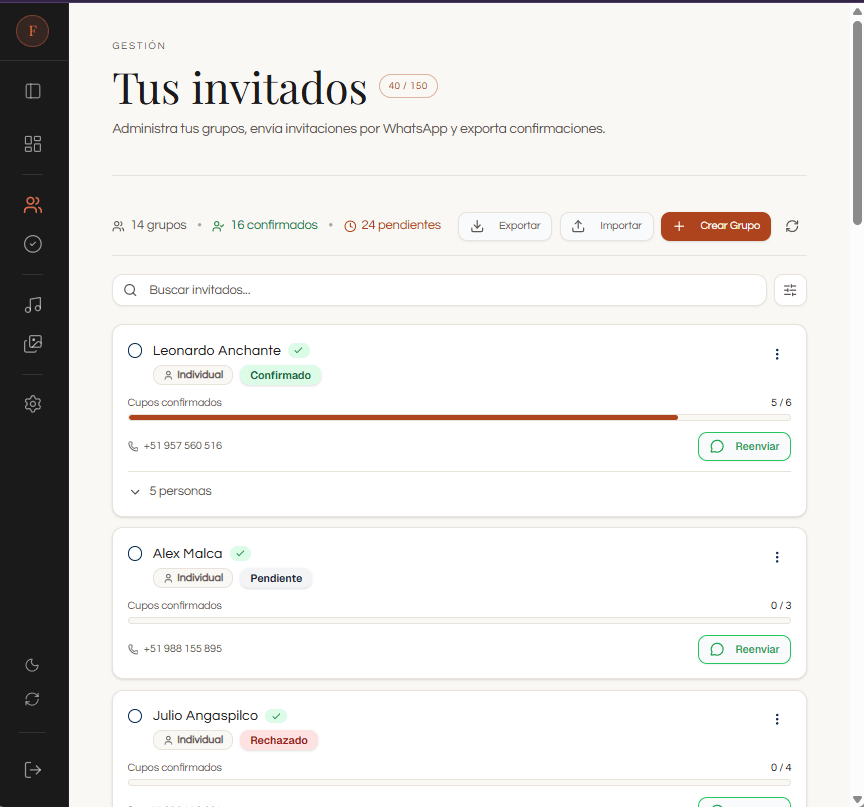Click the page vertical scrollbar
The width and height of the screenshot is (864, 807).
pyautogui.click(x=857, y=123)
